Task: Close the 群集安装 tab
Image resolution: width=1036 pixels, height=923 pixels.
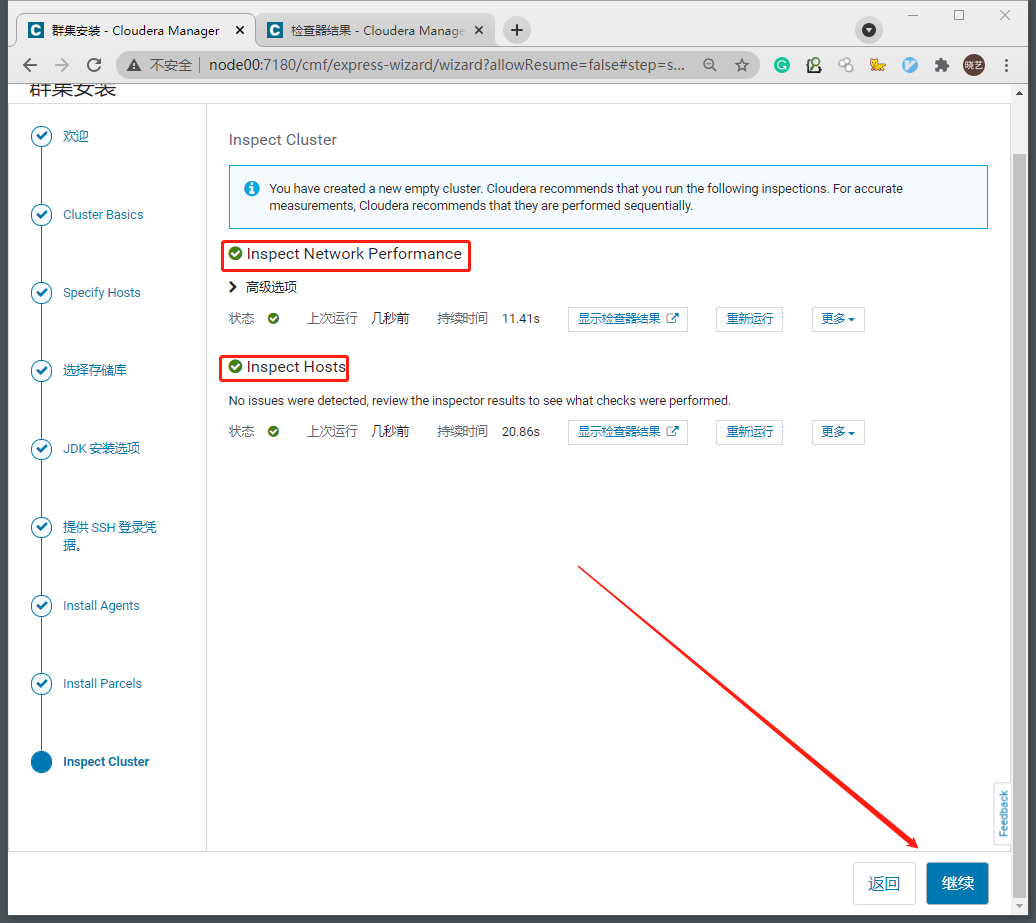Action: [x=240, y=30]
